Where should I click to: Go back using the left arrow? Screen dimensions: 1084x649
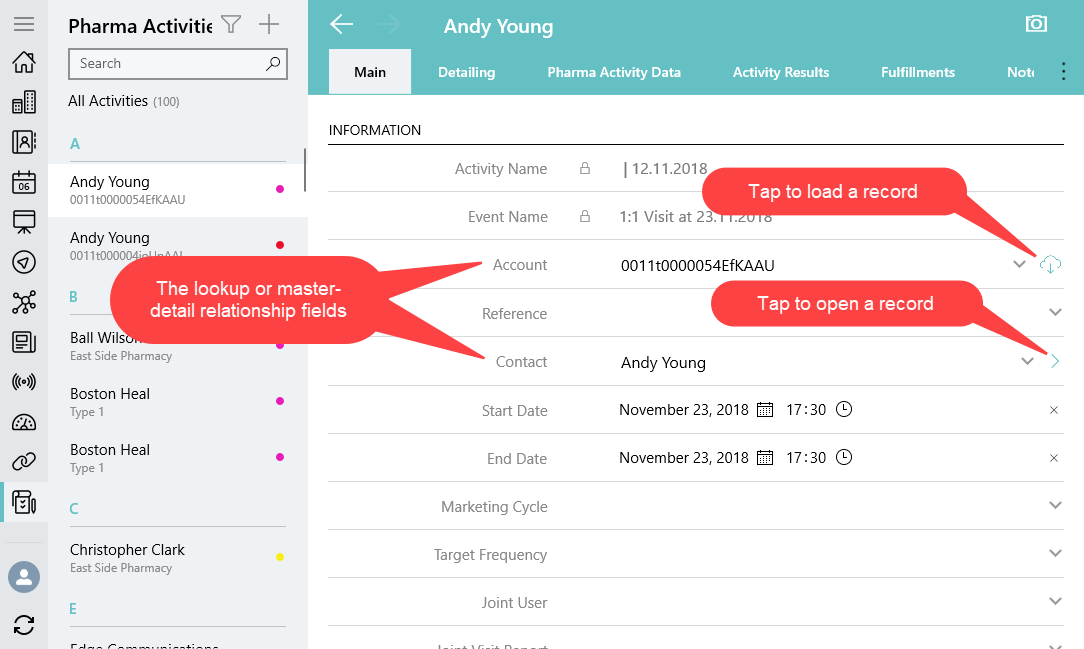[342, 25]
